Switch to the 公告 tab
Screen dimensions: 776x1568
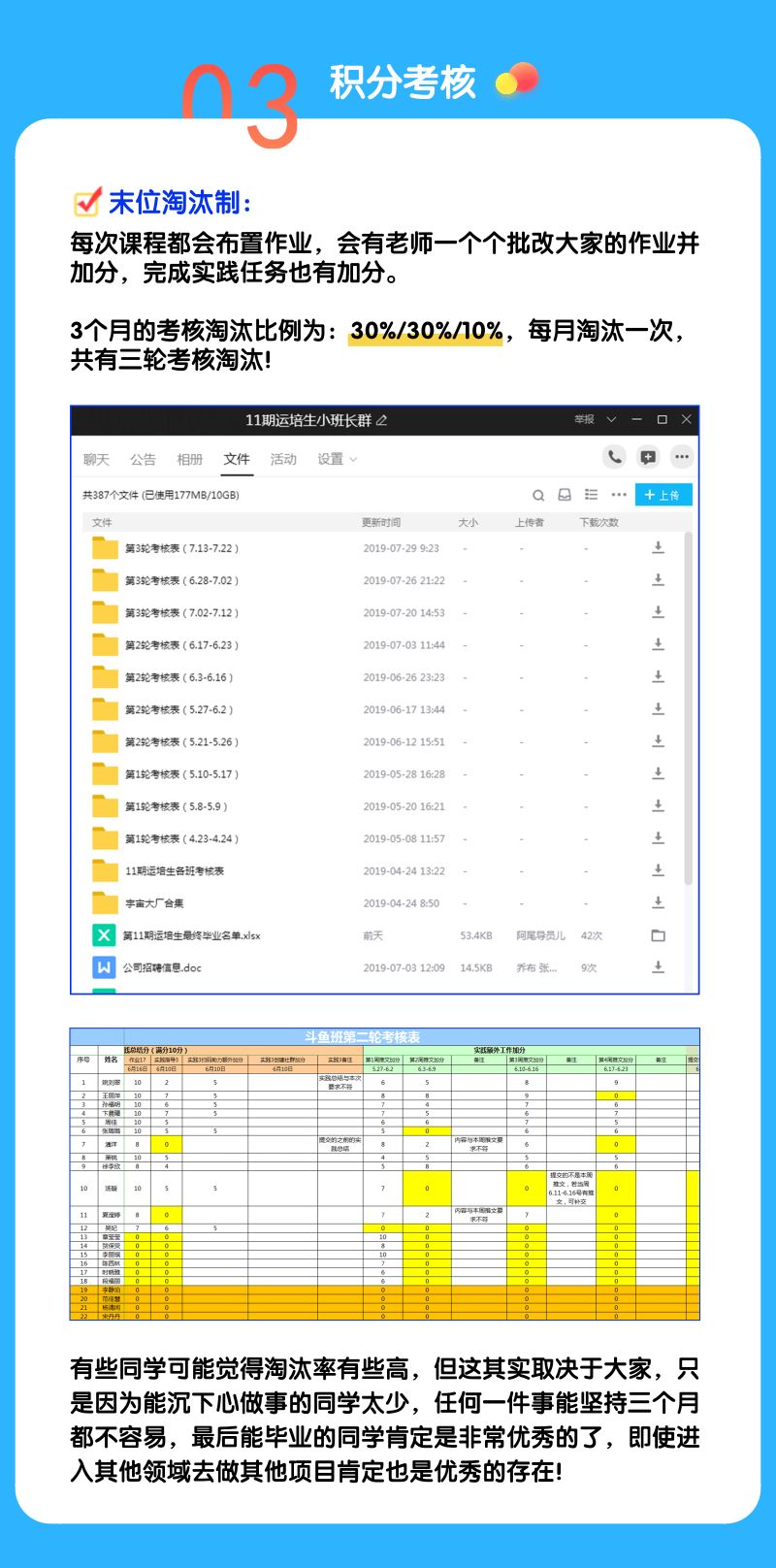143,460
